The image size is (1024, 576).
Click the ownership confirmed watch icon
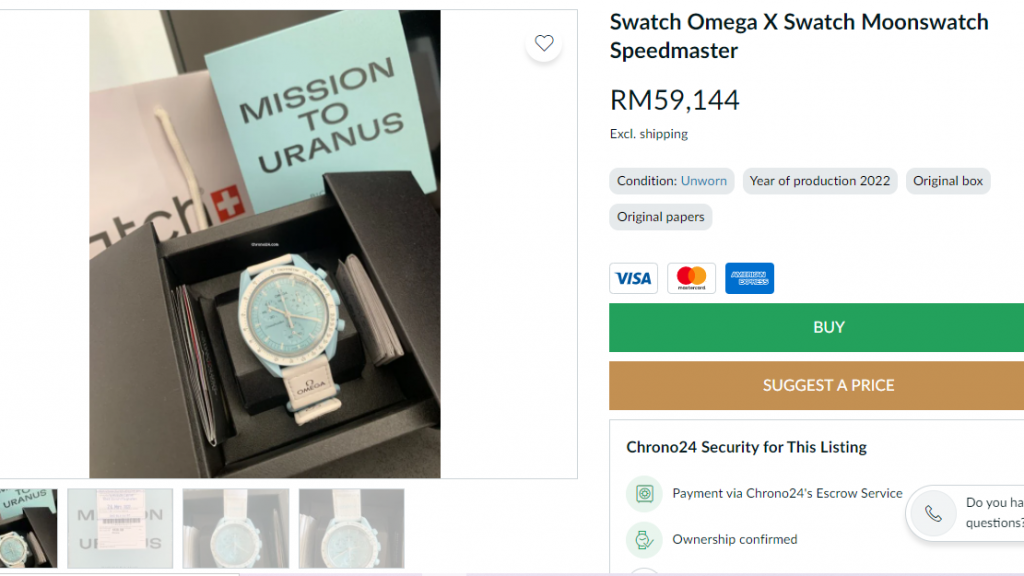[644, 540]
